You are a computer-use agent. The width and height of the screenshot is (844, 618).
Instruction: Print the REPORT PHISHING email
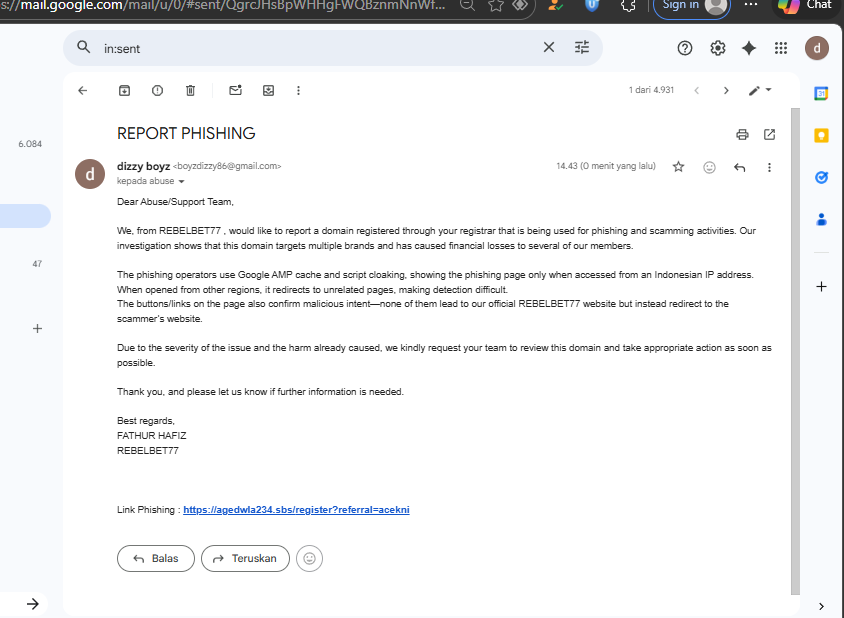pos(742,135)
